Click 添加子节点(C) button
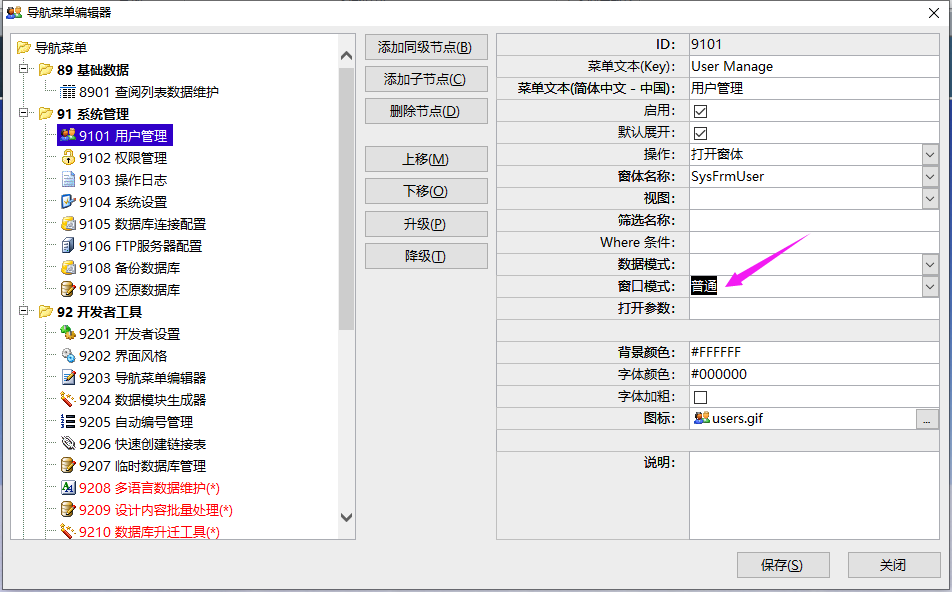 (426, 79)
